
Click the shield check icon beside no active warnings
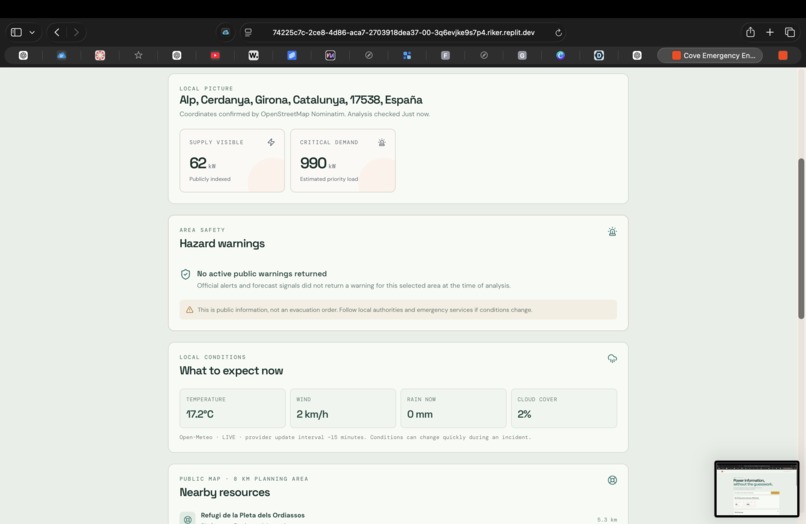point(186,275)
